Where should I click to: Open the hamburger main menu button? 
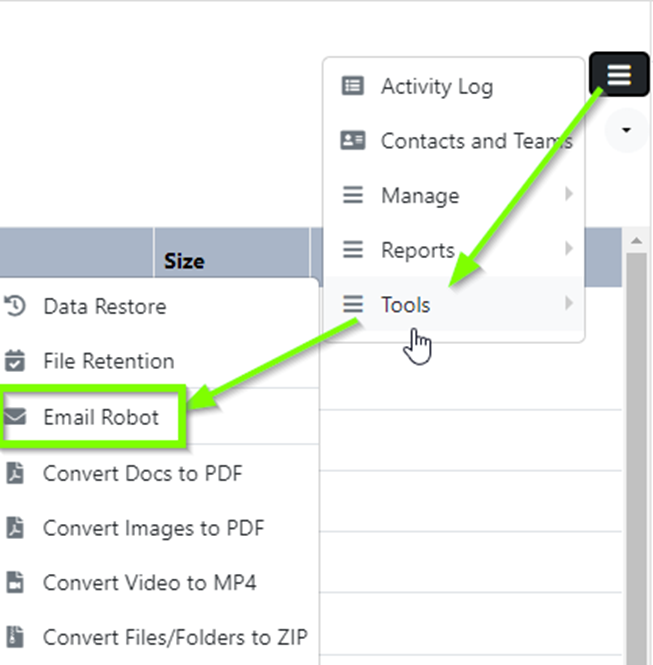click(x=619, y=75)
